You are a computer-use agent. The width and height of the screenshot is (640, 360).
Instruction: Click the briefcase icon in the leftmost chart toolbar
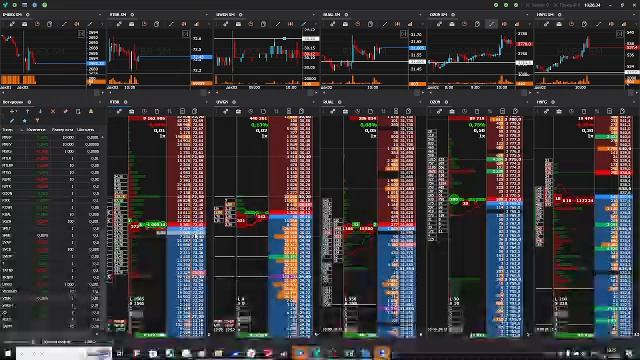24,24
